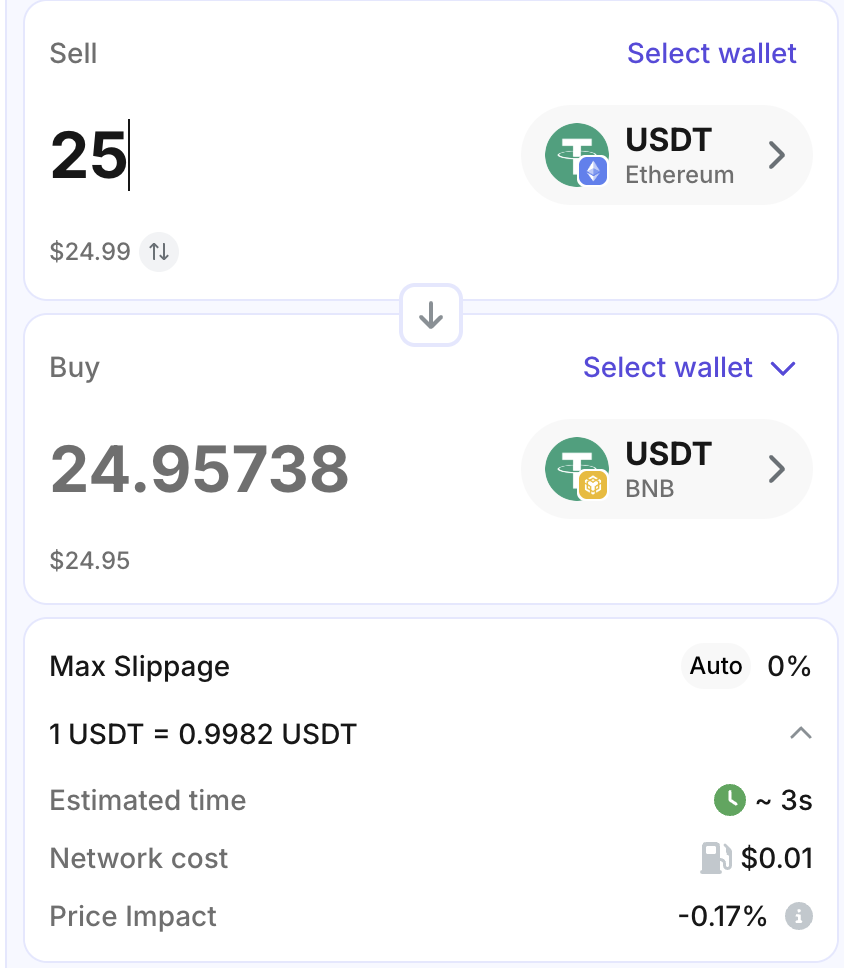The height and width of the screenshot is (968, 844).
Task: Toggle the USD/token amount switch icon
Action: 159,252
